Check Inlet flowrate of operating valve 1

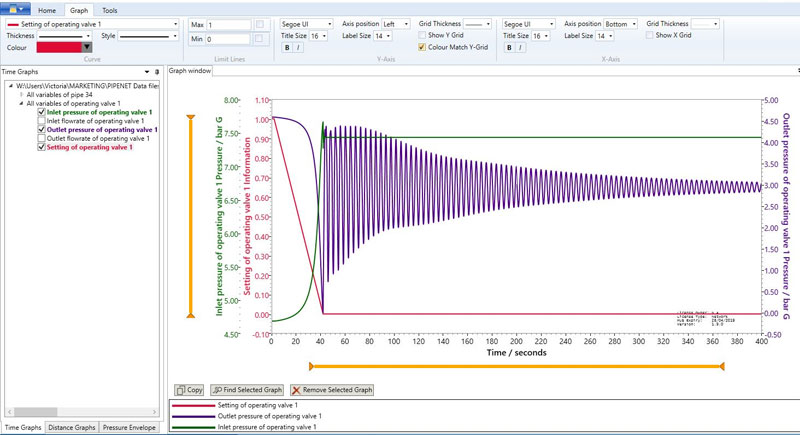pos(41,121)
